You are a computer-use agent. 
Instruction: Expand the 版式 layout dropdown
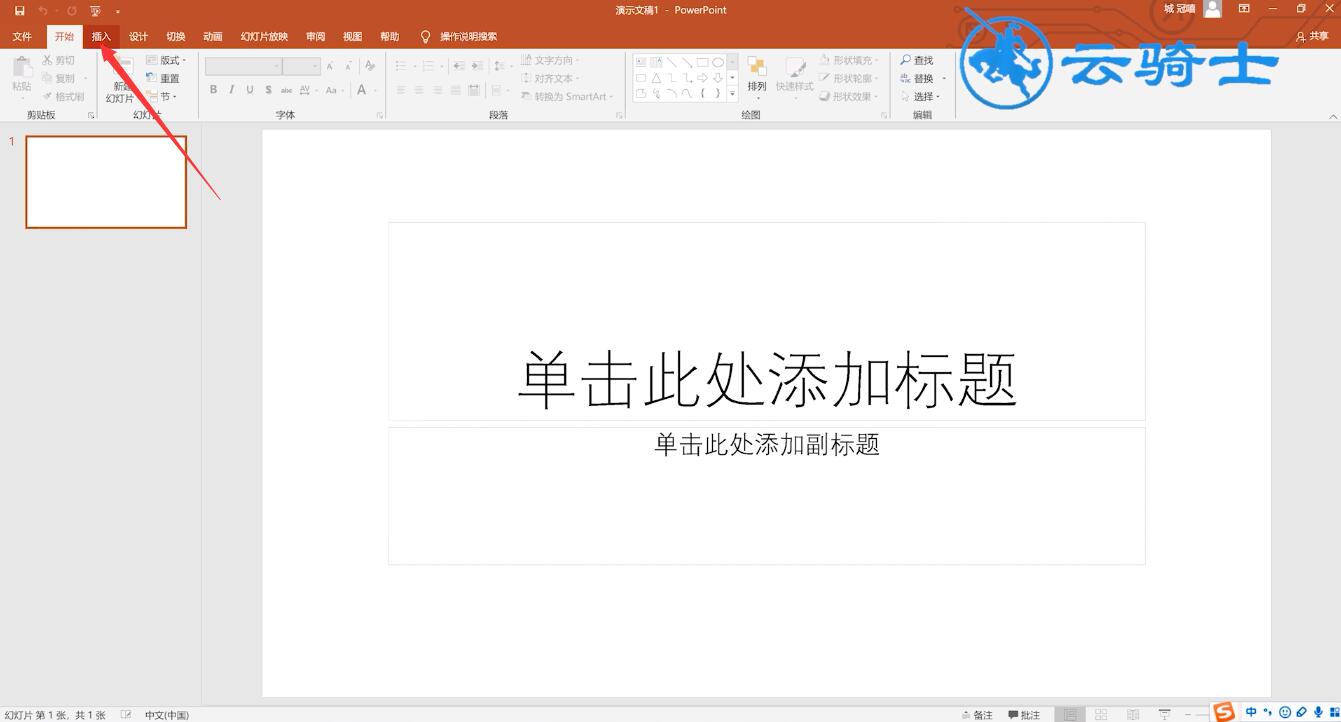166,60
